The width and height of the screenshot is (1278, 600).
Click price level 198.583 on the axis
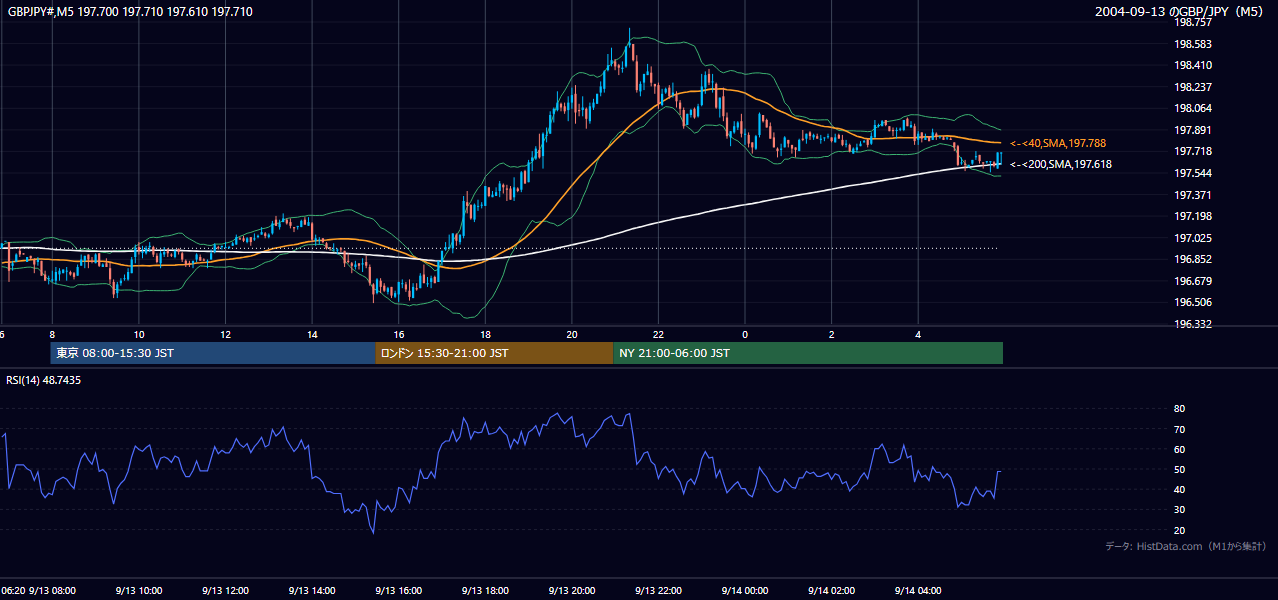click(1193, 44)
